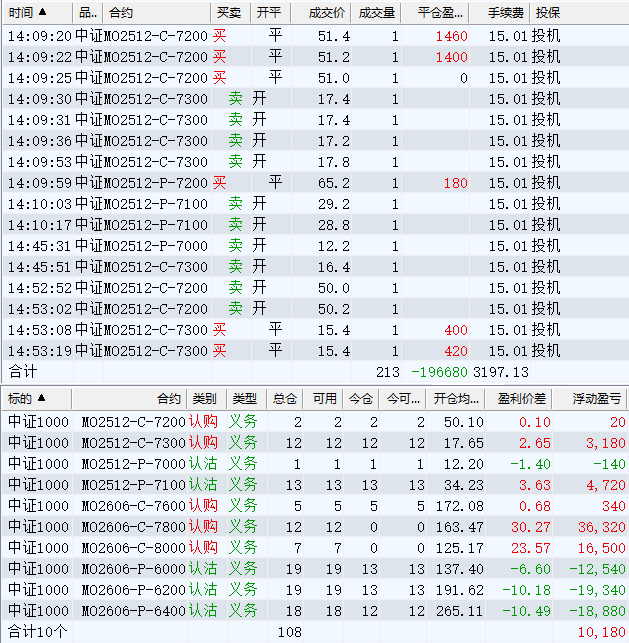Click the sort arrow next to 时间
629x643 pixels.
point(42,12)
